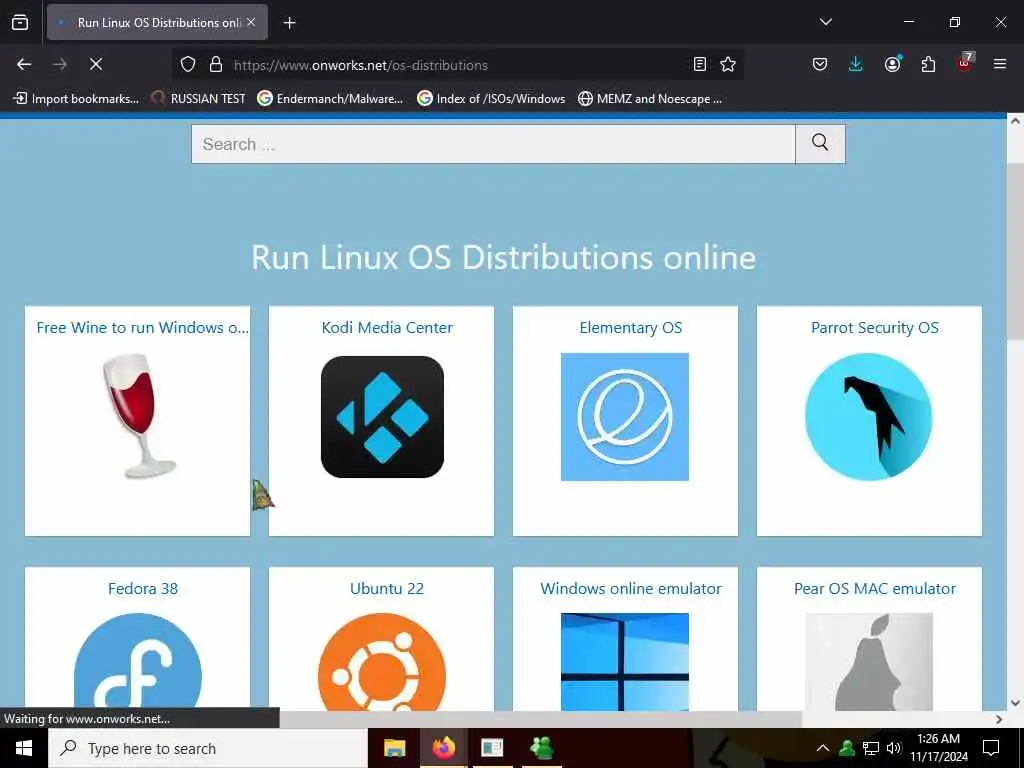Open MEMZ and Noescape bookmark
This screenshot has height=768, width=1024.
click(x=650, y=99)
